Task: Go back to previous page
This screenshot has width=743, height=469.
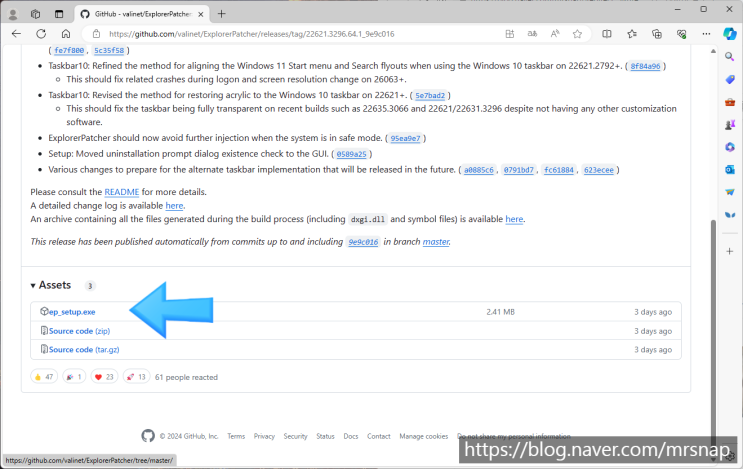Action: click(x=17, y=34)
